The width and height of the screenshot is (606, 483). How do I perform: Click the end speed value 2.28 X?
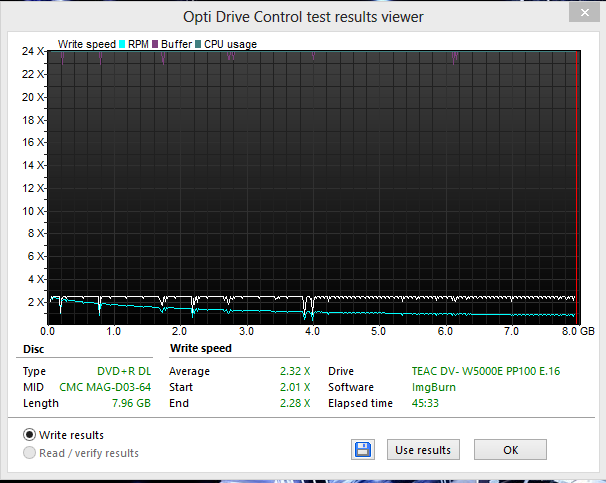pos(295,403)
